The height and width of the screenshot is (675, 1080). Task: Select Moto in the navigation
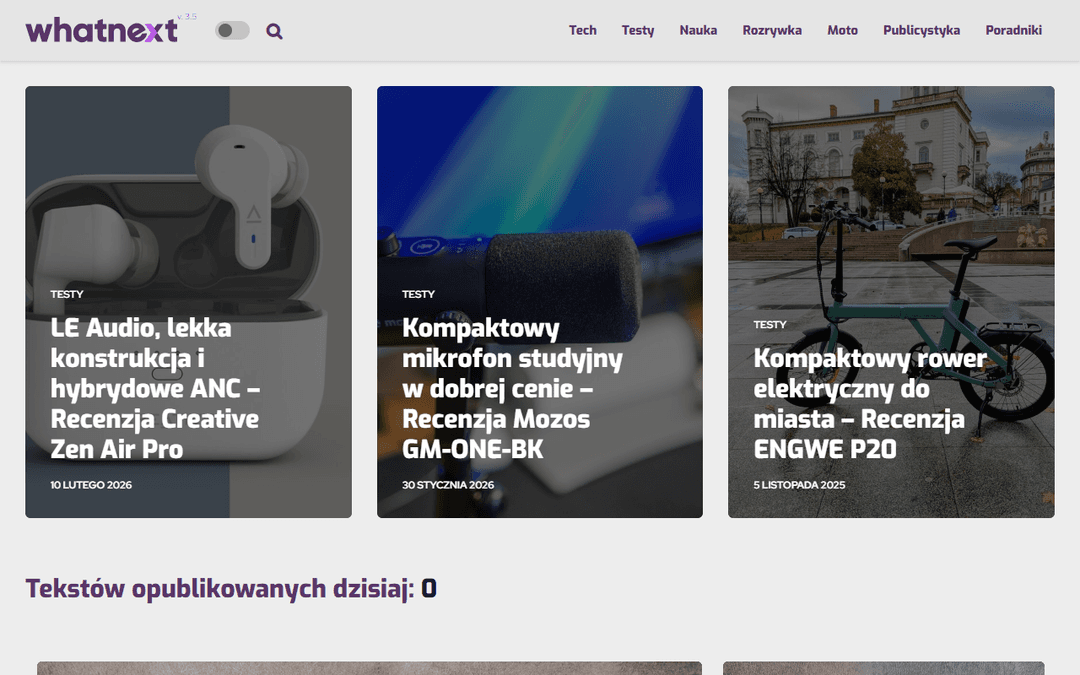click(842, 30)
